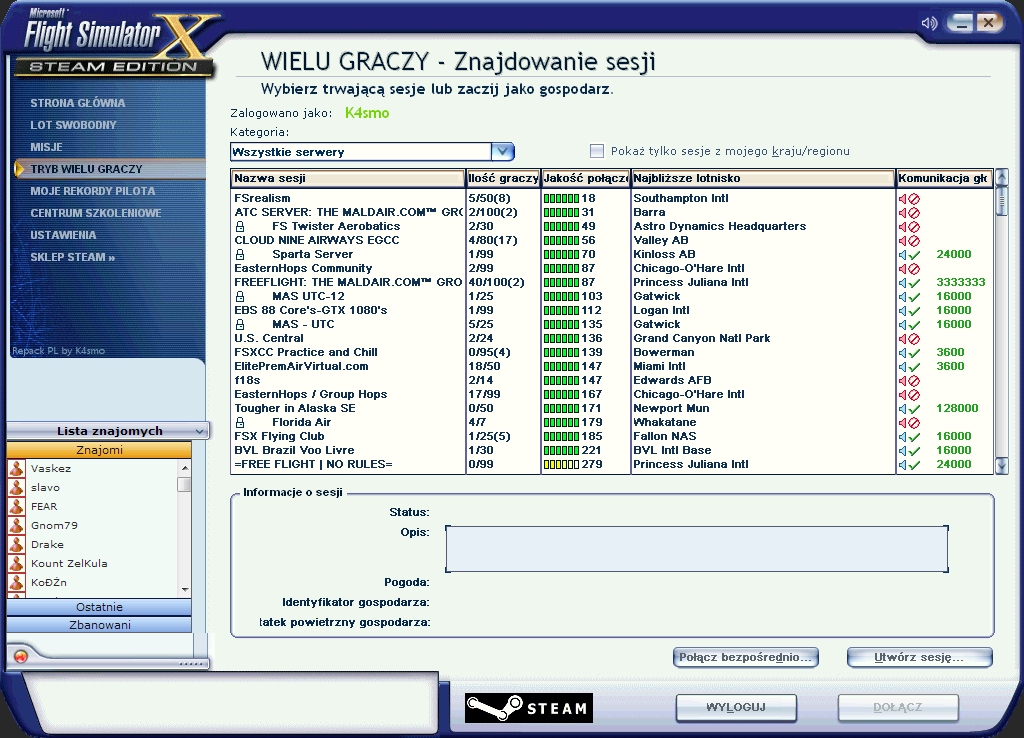Click the Steam logo banner
Viewport: 1024px width, 738px height.
point(529,708)
